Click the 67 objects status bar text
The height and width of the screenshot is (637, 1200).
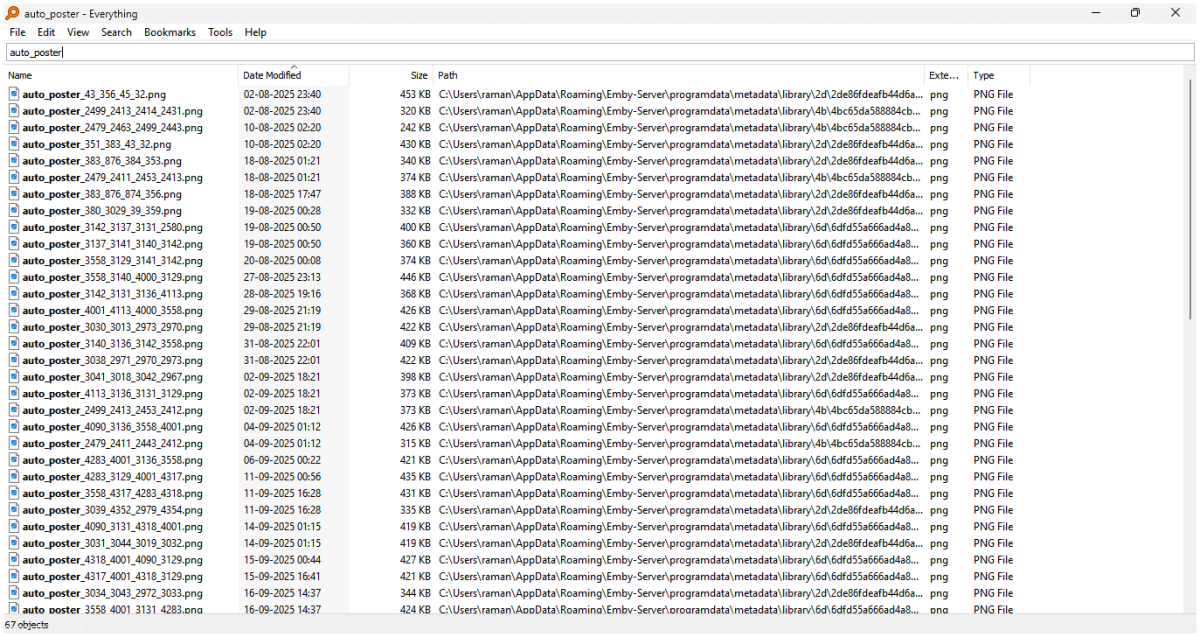[26, 625]
